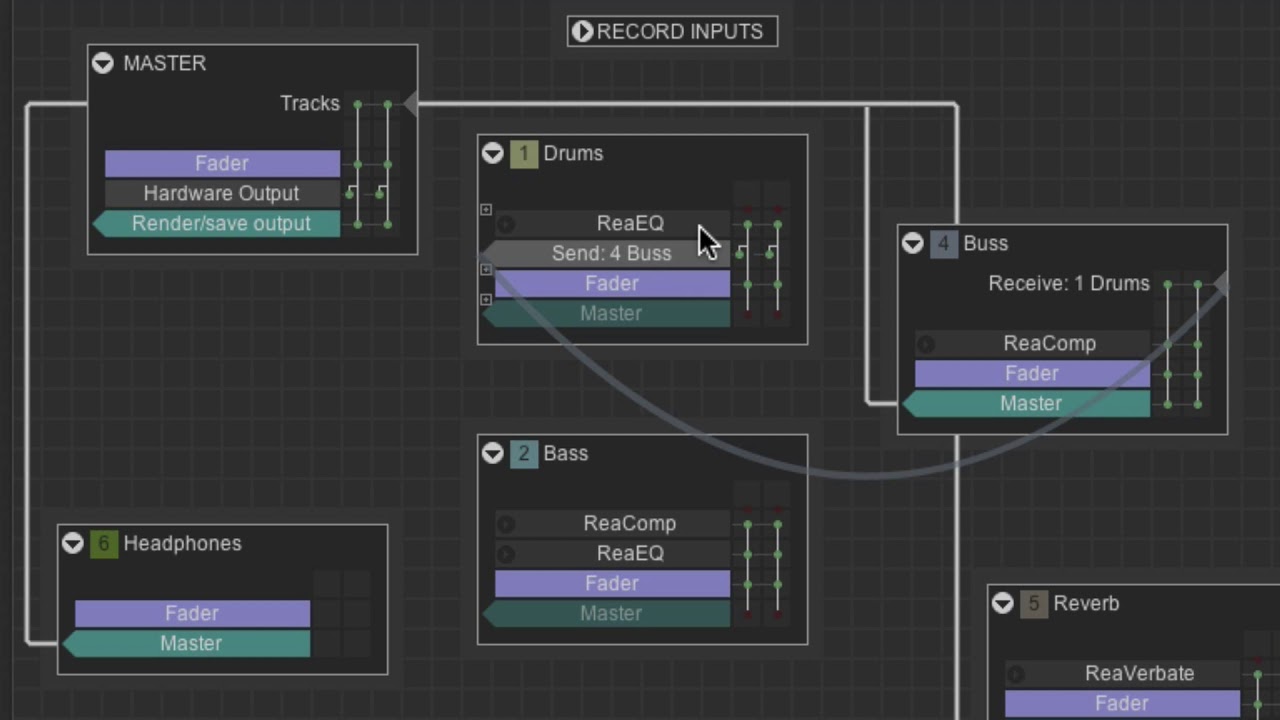
Task: Click the input arrow beside MASTER Tracks row
Action: (x=410, y=104)
